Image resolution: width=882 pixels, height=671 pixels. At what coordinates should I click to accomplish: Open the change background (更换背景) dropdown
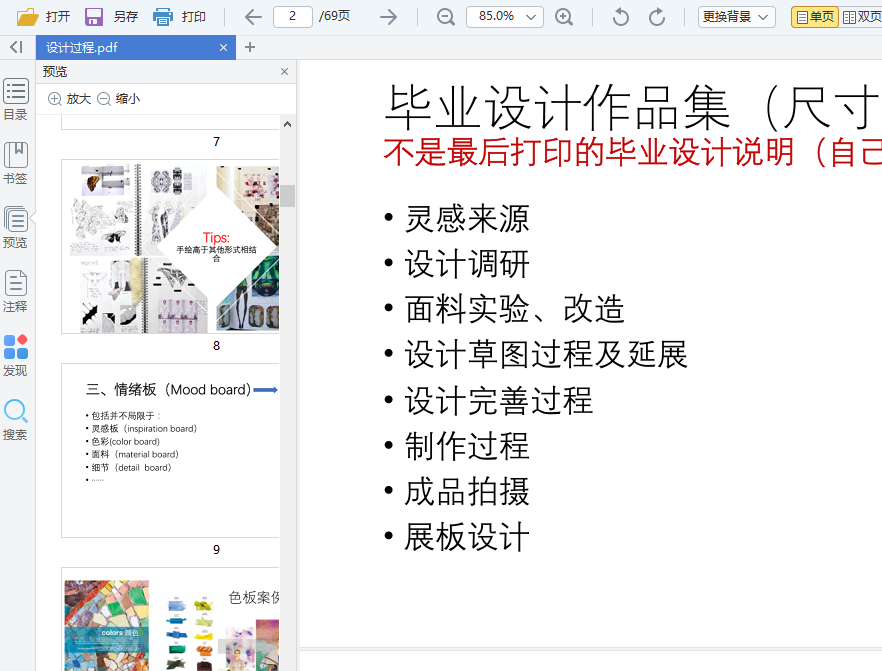(736, 17)
